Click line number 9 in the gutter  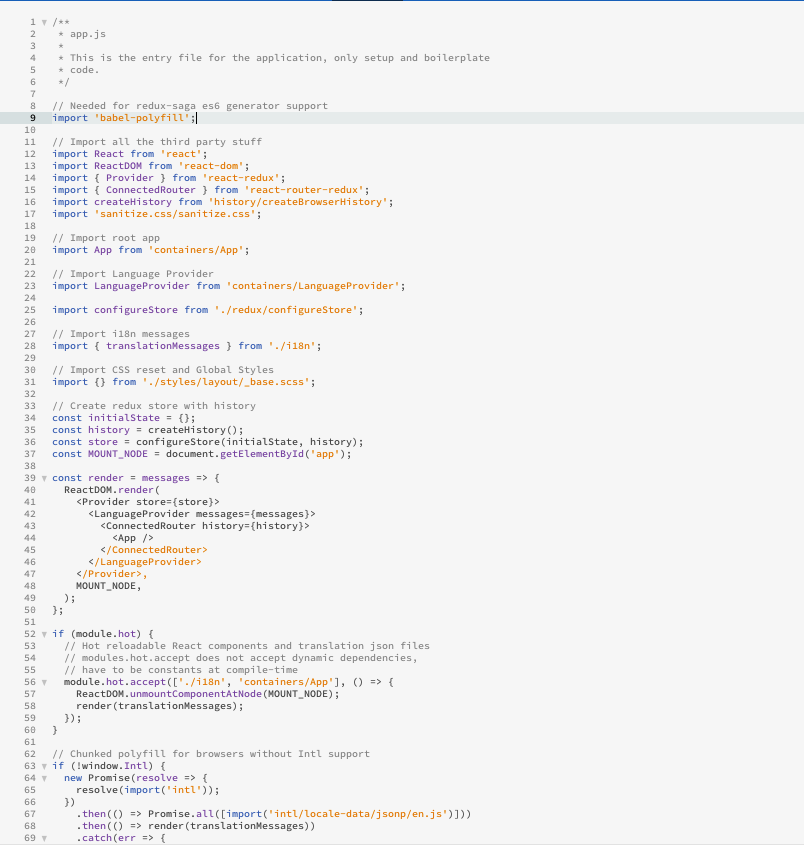click(x=32, y=118)
